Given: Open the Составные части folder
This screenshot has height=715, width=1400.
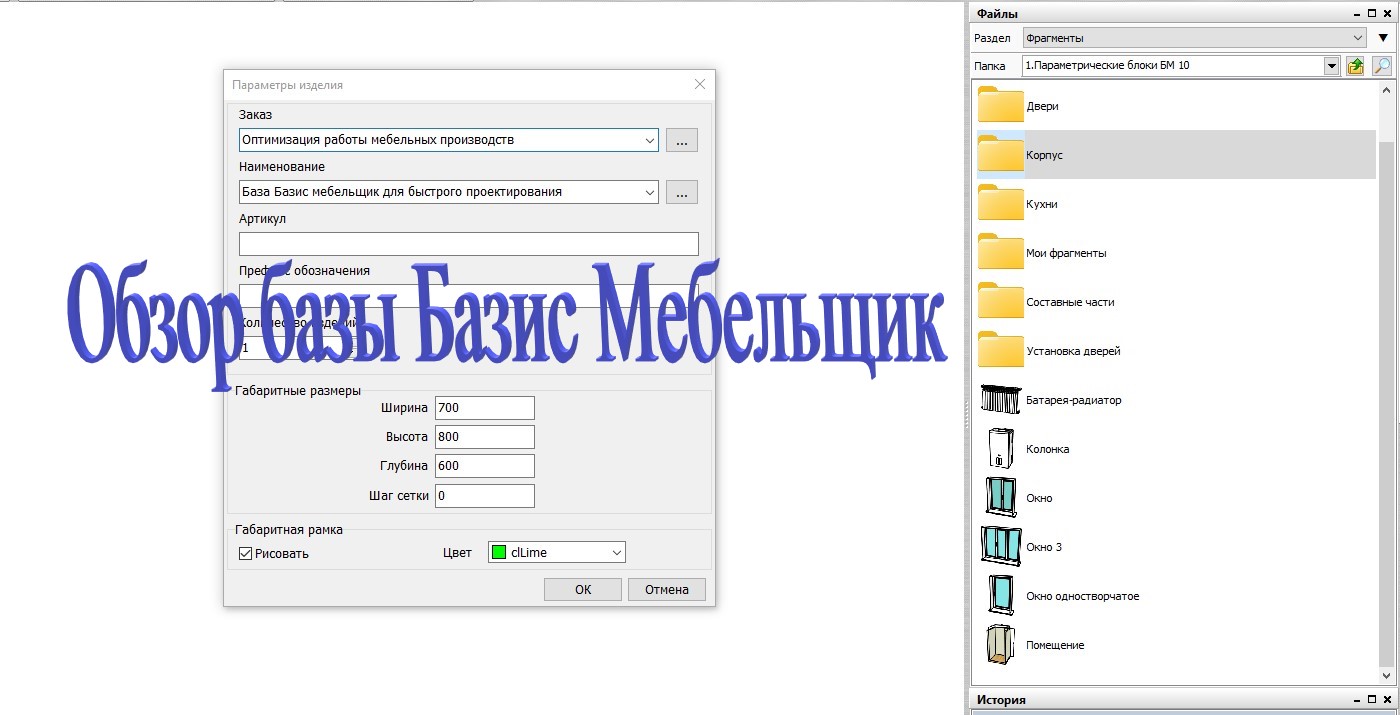Looking at the screenshot, I should [1000, 302].
